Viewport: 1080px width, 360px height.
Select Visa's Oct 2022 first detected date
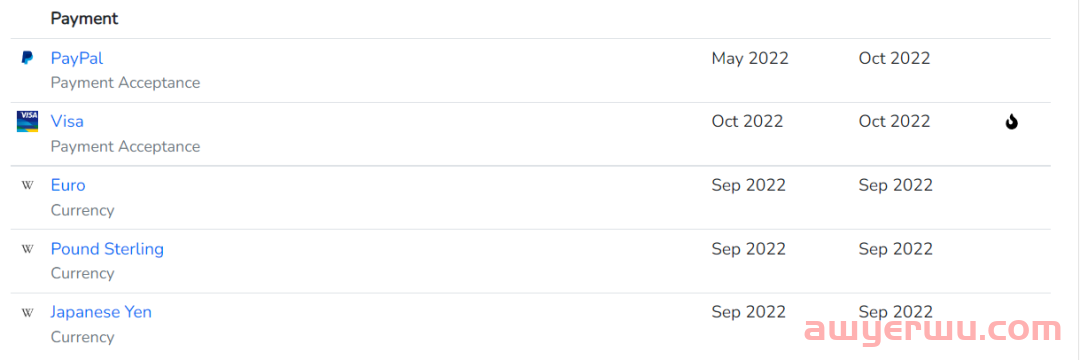coord(747,121)
